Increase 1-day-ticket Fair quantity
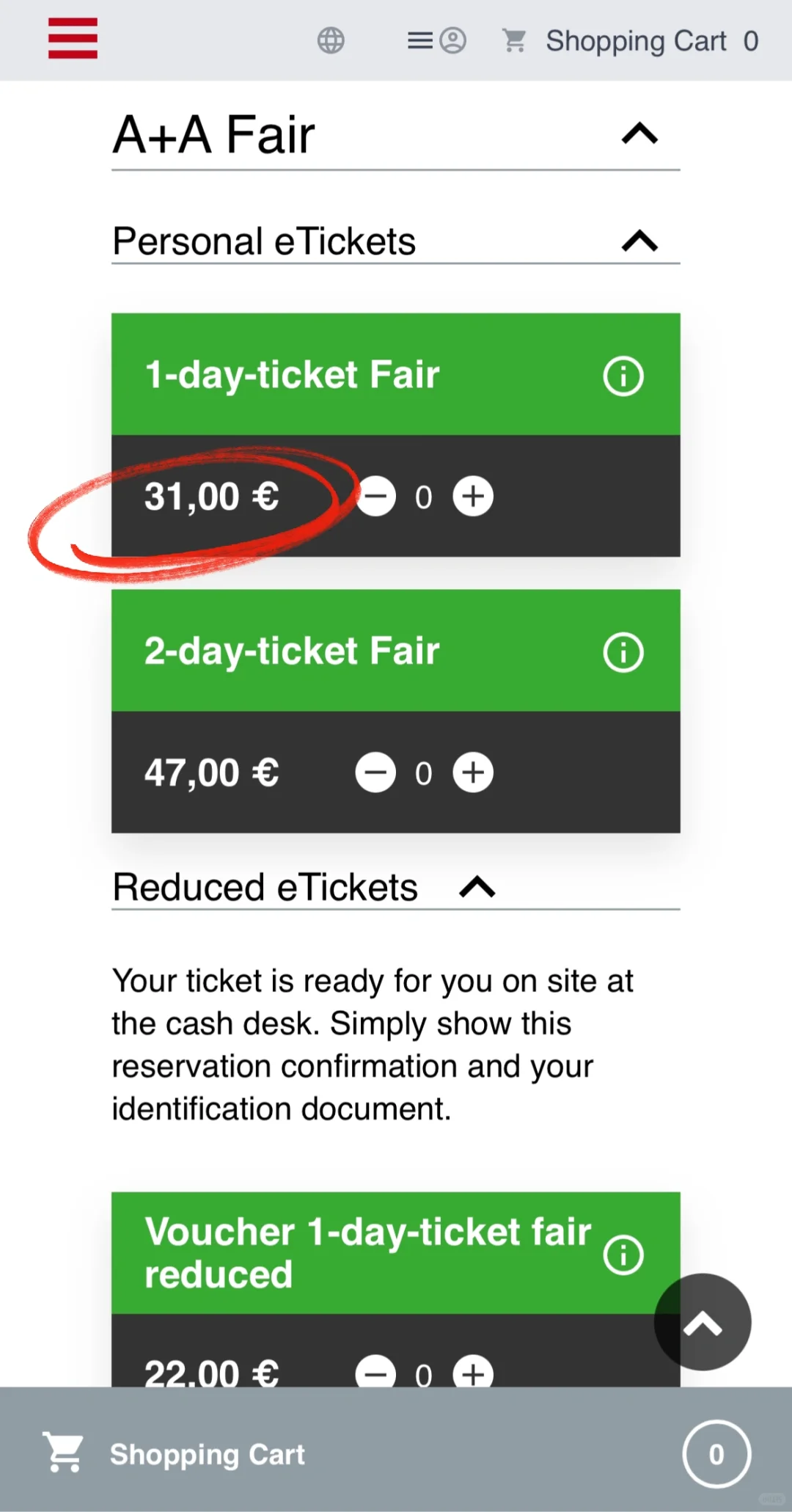 [473, 497]
